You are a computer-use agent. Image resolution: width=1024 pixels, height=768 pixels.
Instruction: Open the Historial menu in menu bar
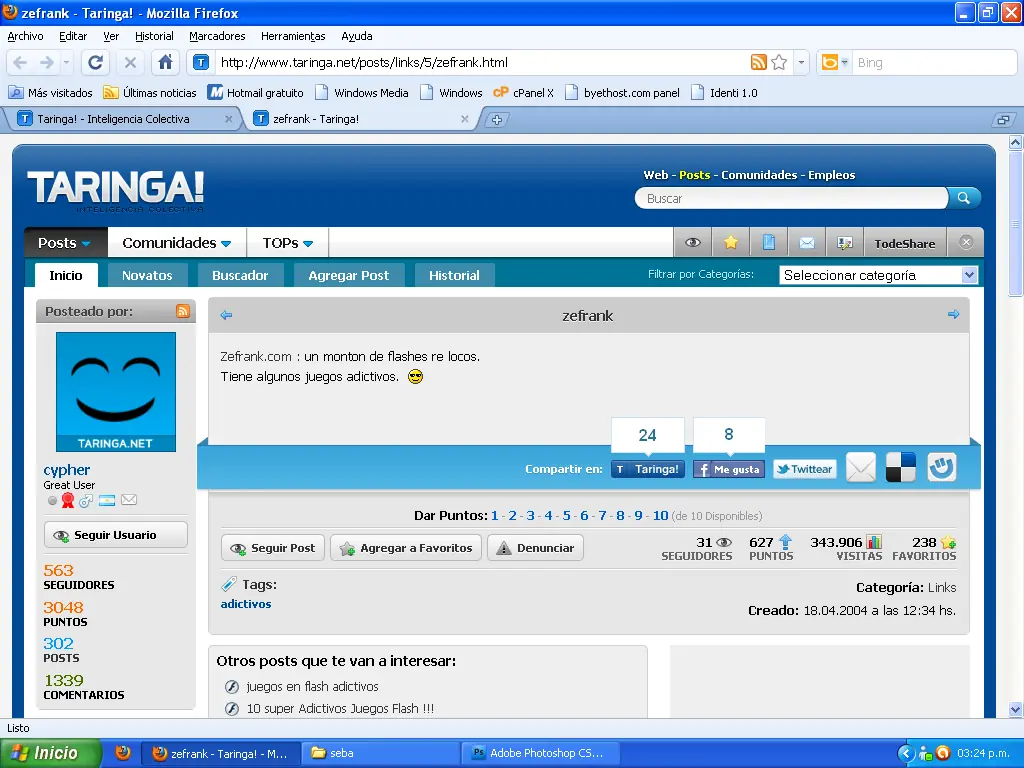click(154, 37)
